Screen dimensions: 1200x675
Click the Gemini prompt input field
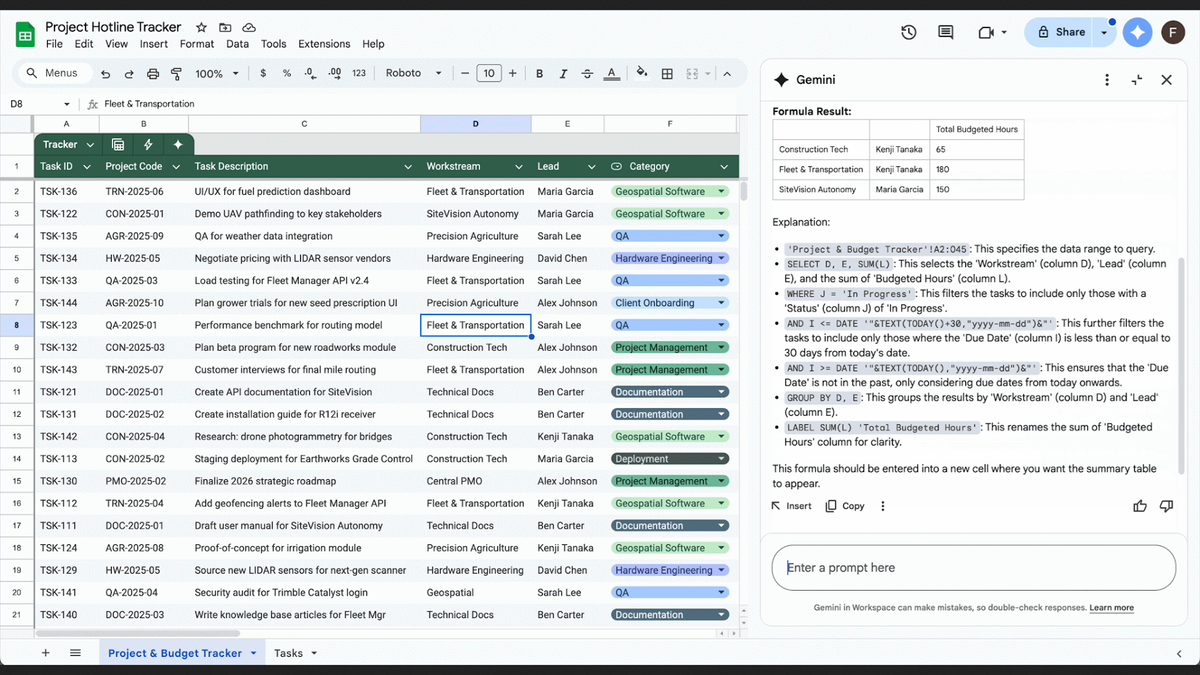pyautogui.click(x=970, y=567)
